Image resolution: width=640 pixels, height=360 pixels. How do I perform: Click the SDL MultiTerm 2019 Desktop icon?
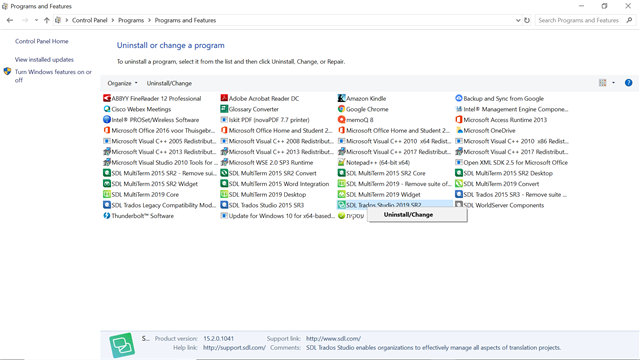(x=224, y=195)
